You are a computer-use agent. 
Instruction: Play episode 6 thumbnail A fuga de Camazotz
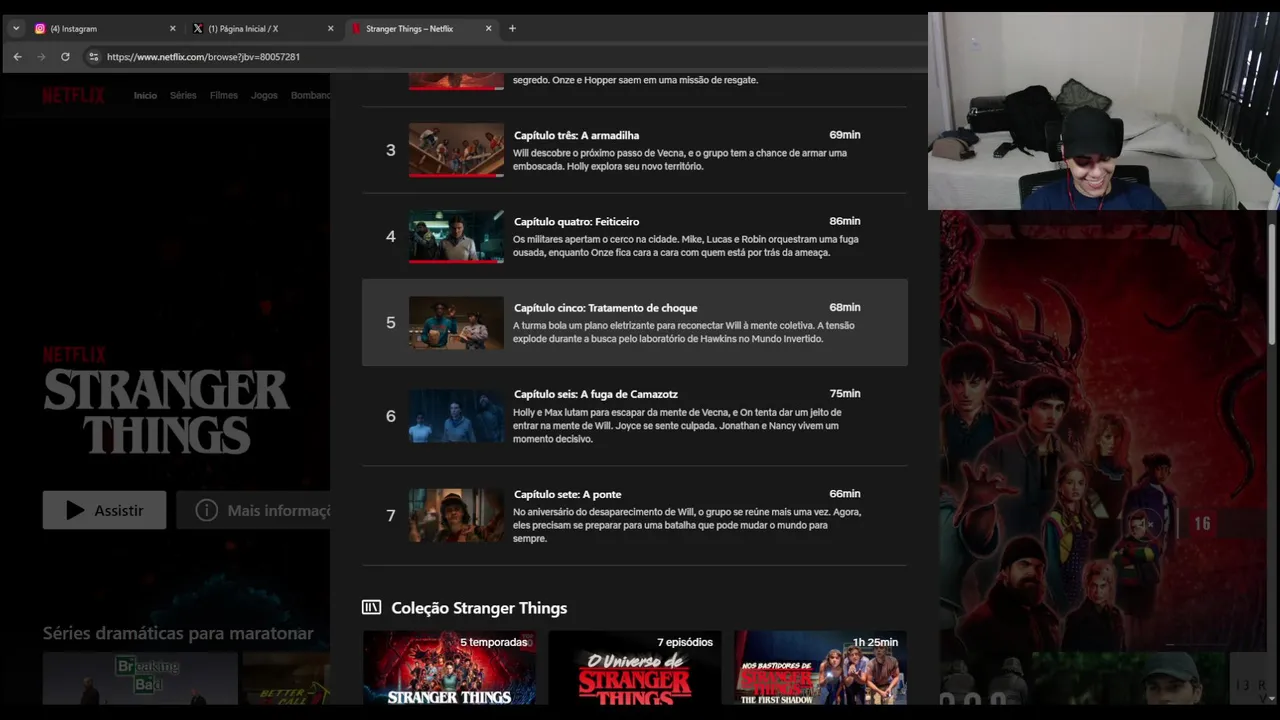coord(456,415)
